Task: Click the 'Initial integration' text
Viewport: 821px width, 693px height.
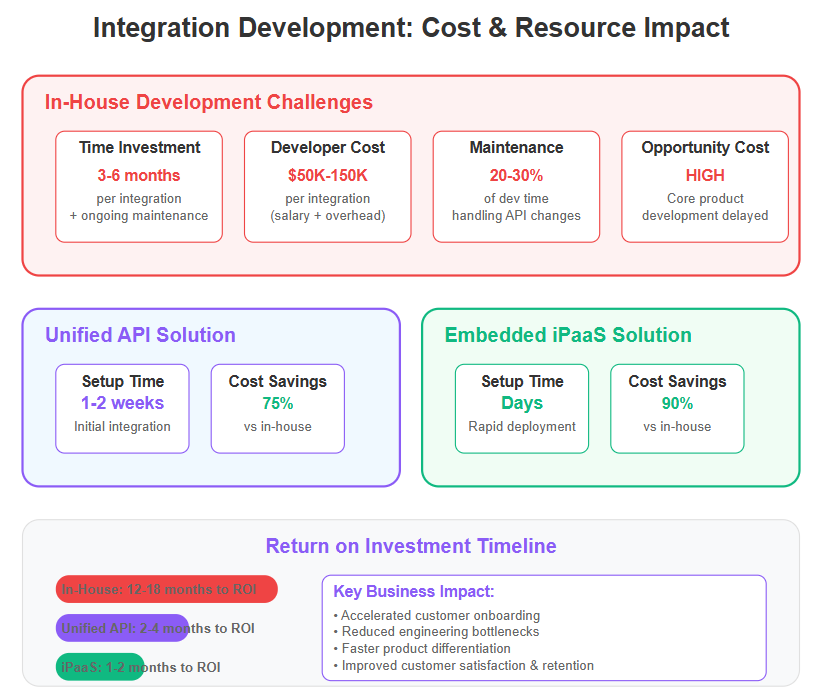Action: 123,427
